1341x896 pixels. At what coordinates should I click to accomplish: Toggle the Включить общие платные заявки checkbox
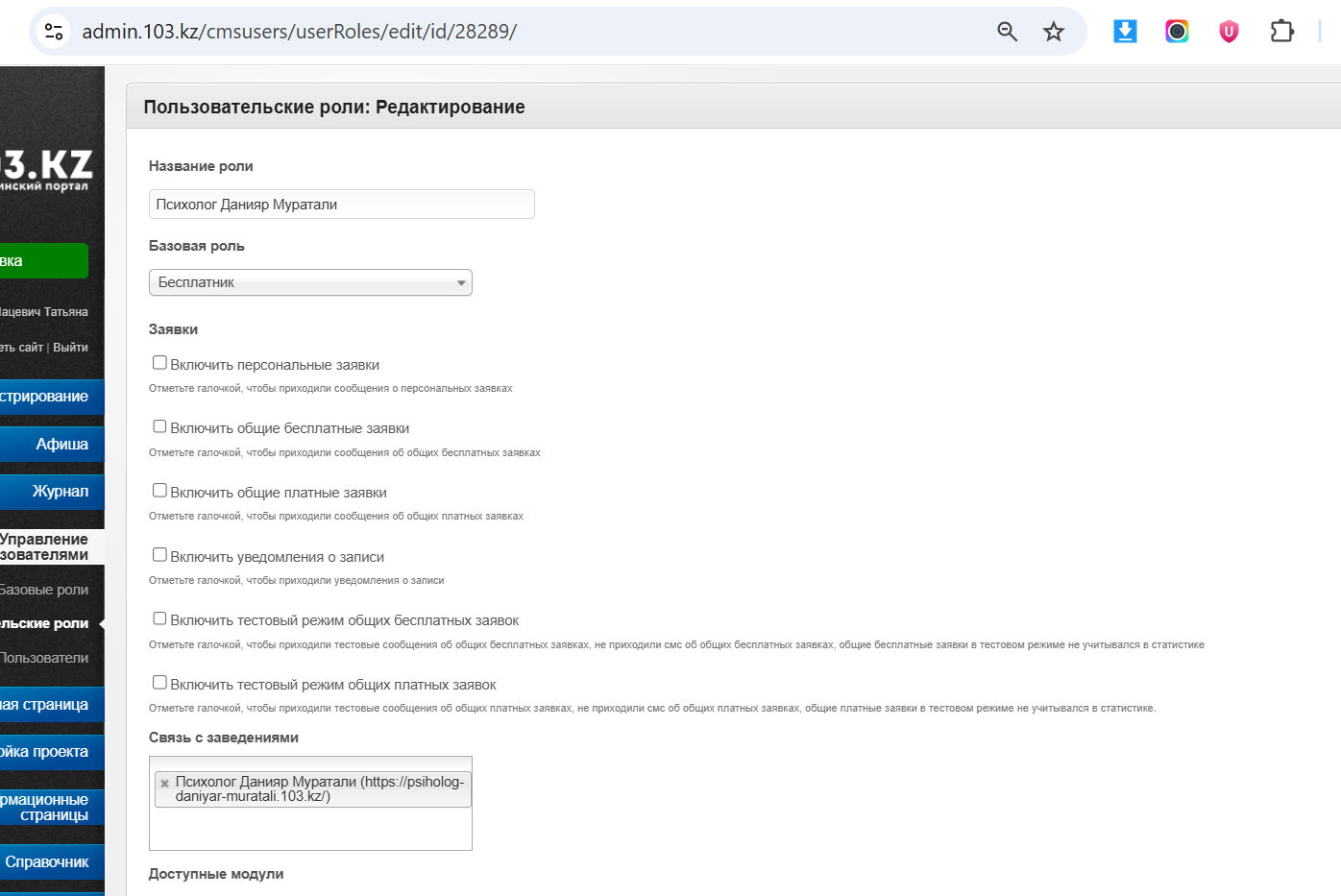(x=159, y=491)
